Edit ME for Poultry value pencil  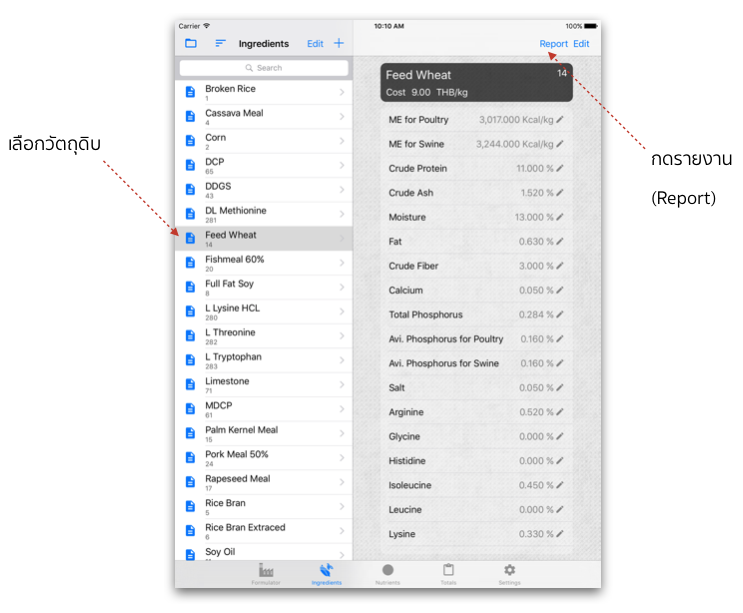pyautogui.click(x=560, y=119)
